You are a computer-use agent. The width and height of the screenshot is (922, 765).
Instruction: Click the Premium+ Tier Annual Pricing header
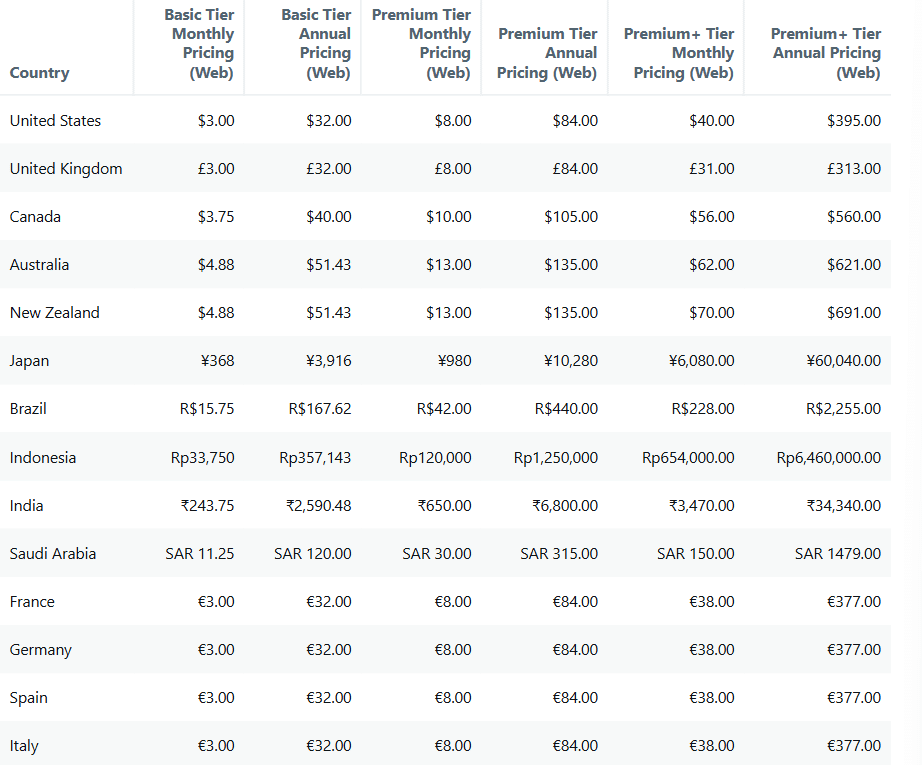tap(826, 53)
